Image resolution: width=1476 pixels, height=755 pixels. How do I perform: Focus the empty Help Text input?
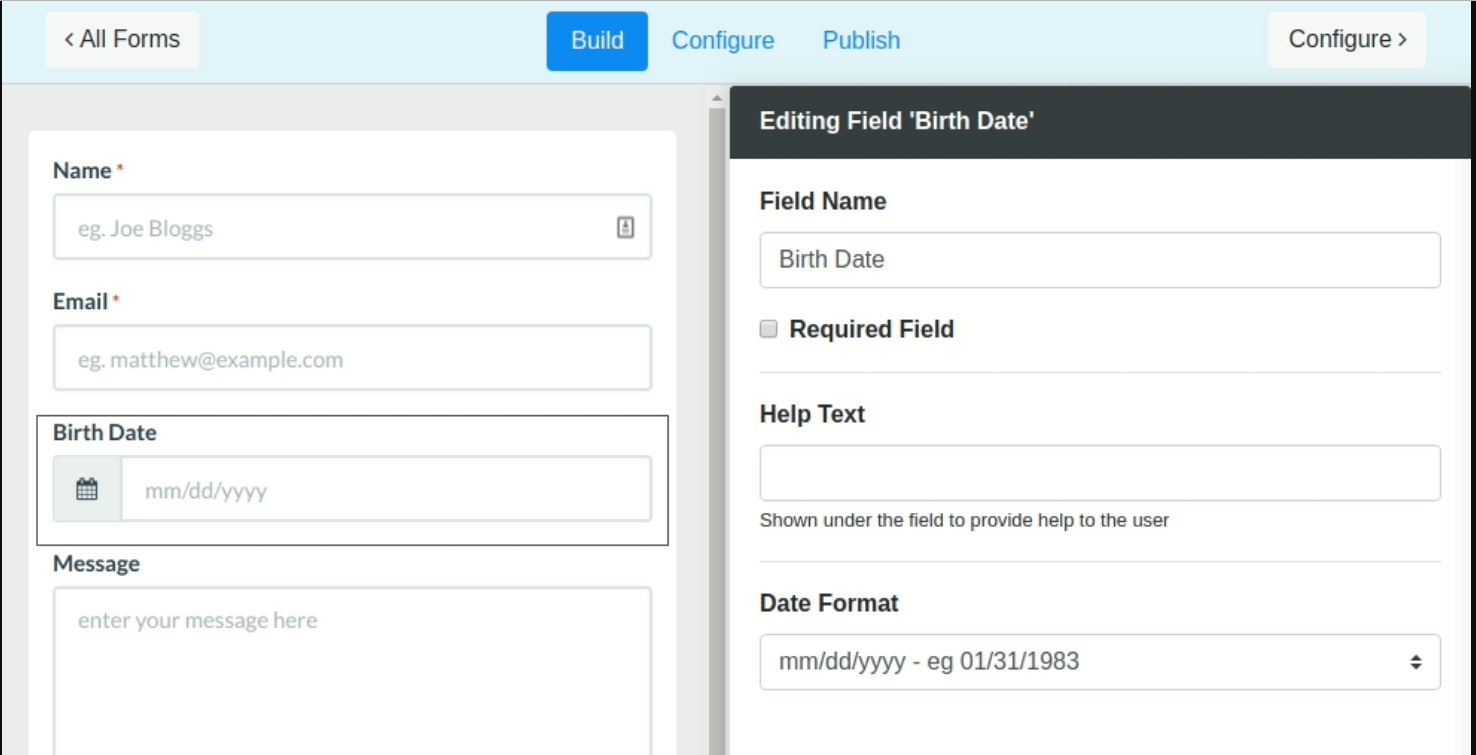(1099, 473)
